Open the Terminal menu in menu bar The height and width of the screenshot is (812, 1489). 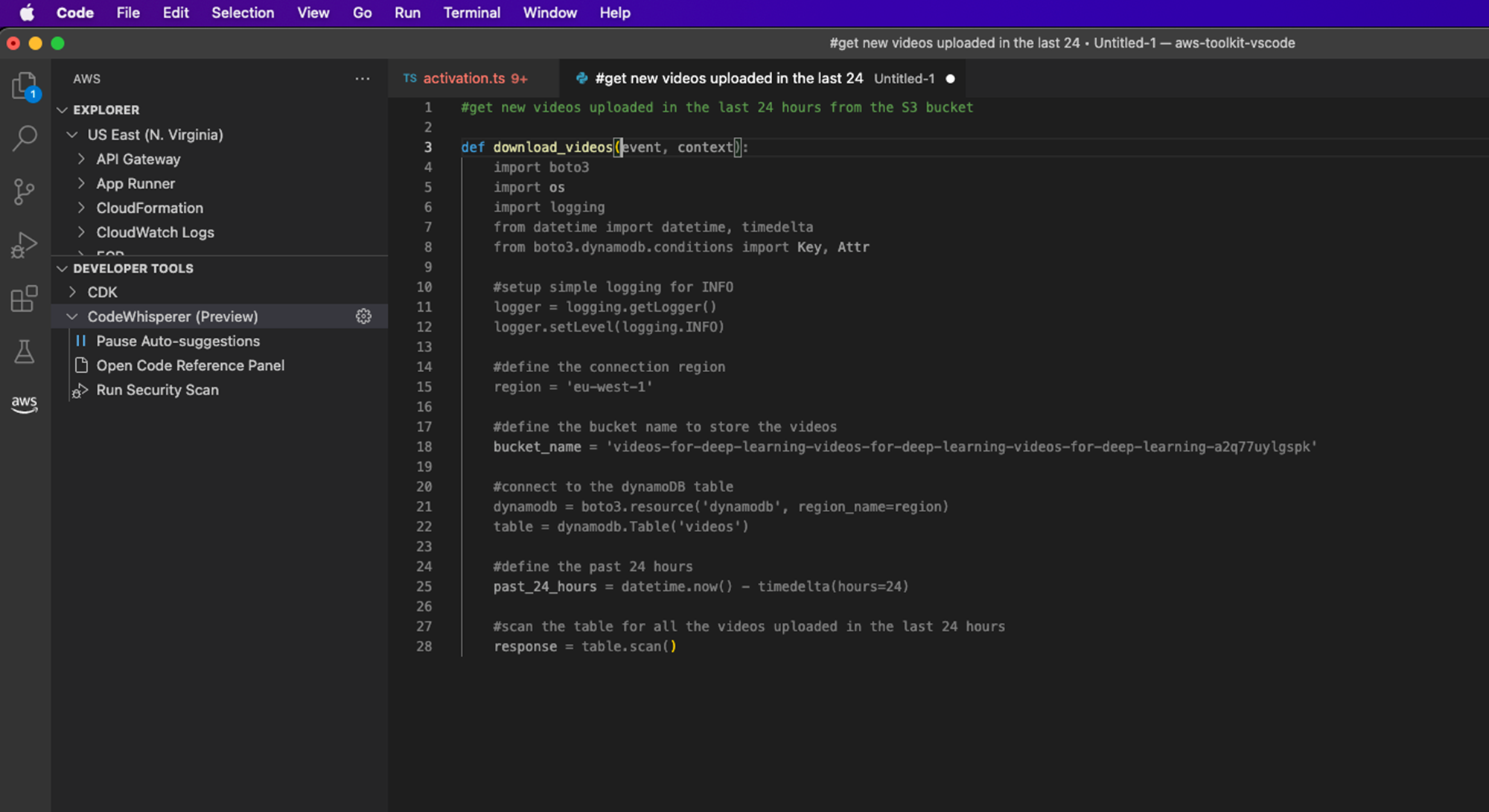coord(471,12)
